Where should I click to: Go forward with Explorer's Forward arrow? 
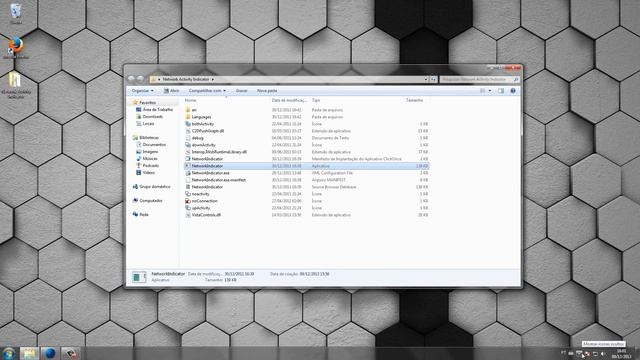pyautogui.click(x=140, y=79)
